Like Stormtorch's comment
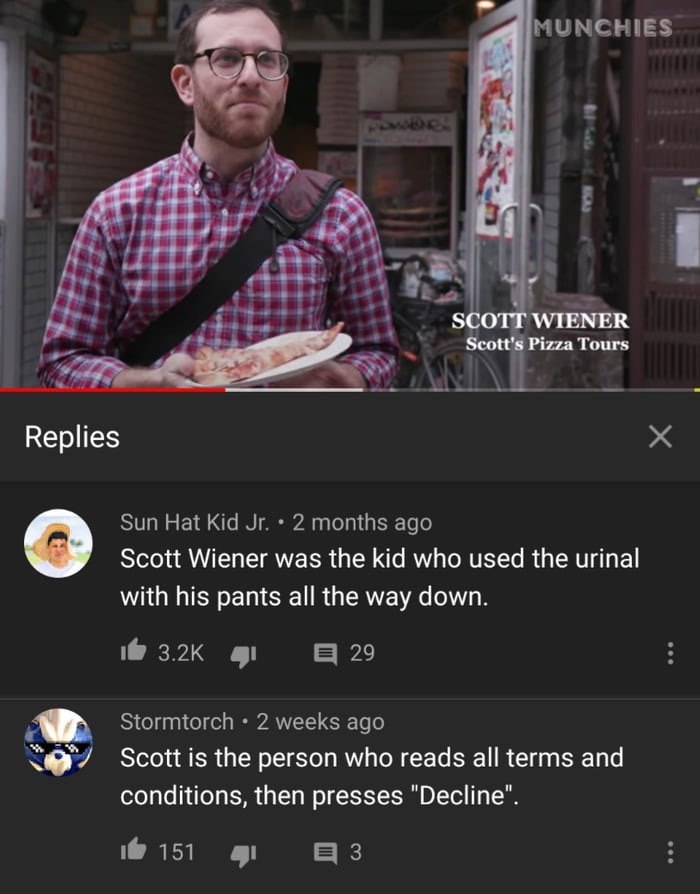The height and width of the screenshot is (894, 700). click(133, 850)
